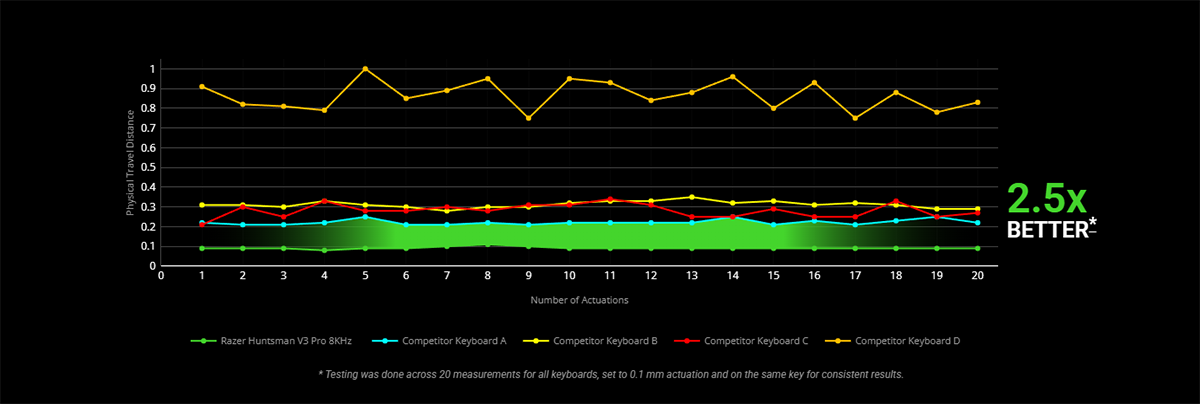
Task: Click x-axis tick label 10
Action: 569,276
